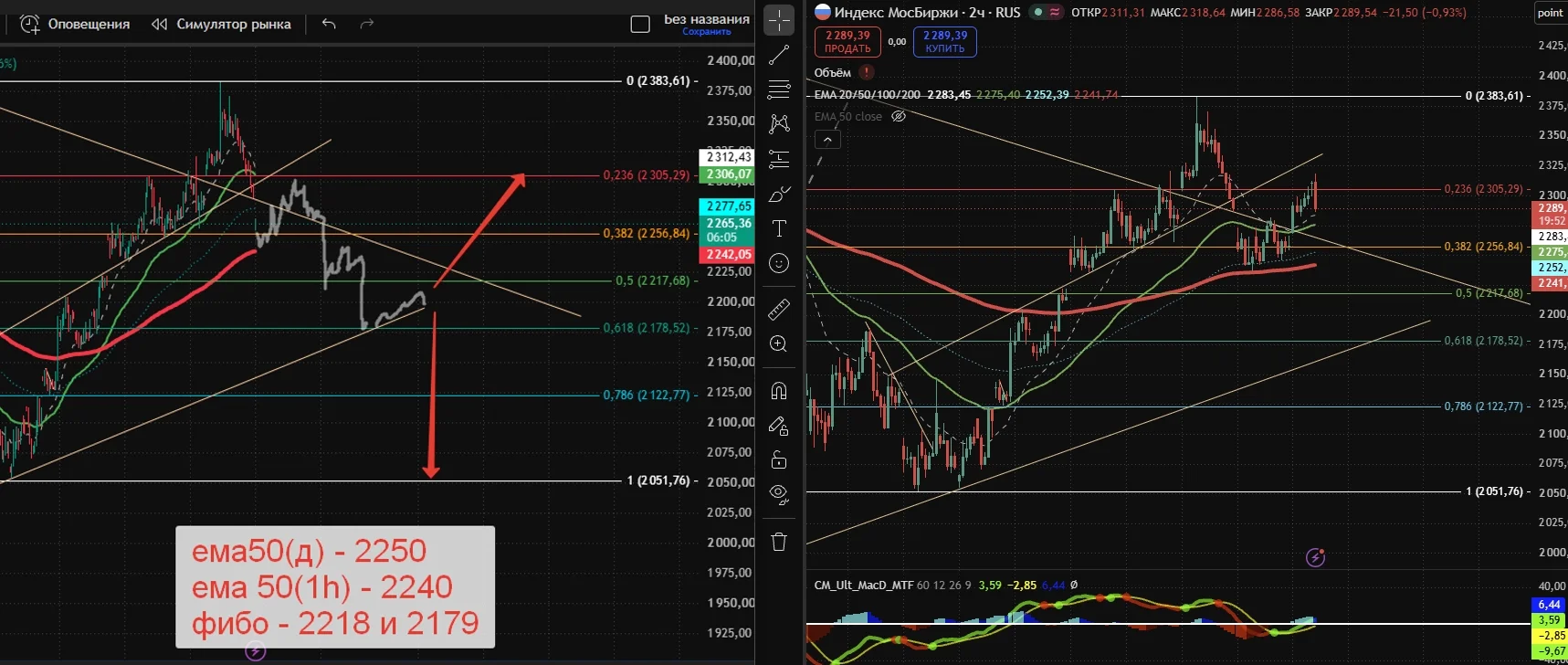Viewport: 1568px width, 665px height.
Task: Click the white 2 312,43 price label
Action: (727, 157)
